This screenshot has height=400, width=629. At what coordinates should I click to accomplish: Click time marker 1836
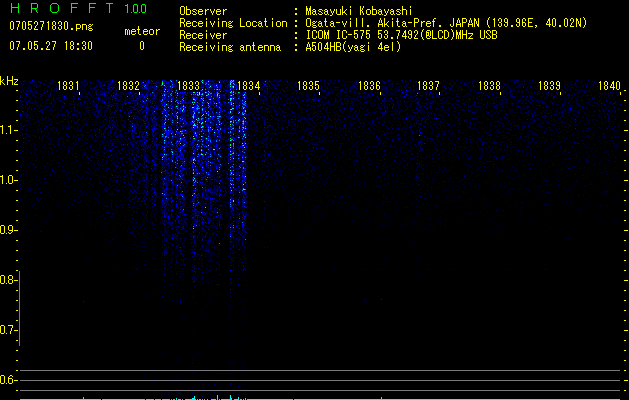tap(369, 86)
